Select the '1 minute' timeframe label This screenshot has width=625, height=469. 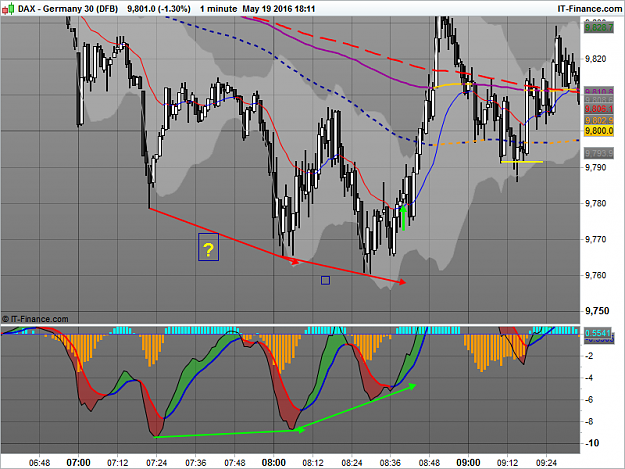pos(218,9)
